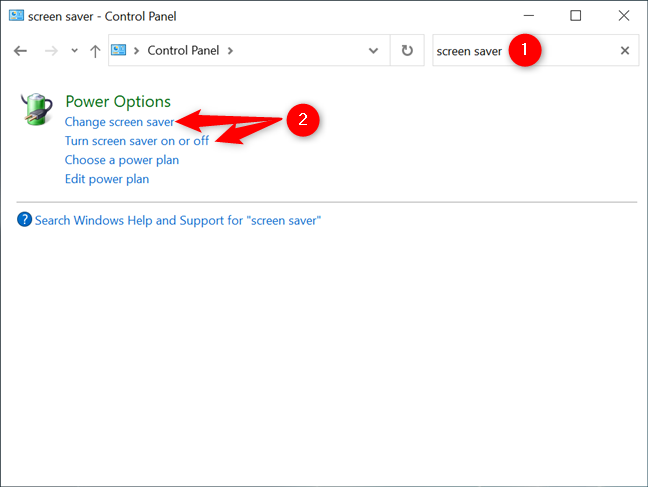The height and width of the screenshot is (487, 648).
Task: Click the forward navigation arrow
Action: coord(51,51)
